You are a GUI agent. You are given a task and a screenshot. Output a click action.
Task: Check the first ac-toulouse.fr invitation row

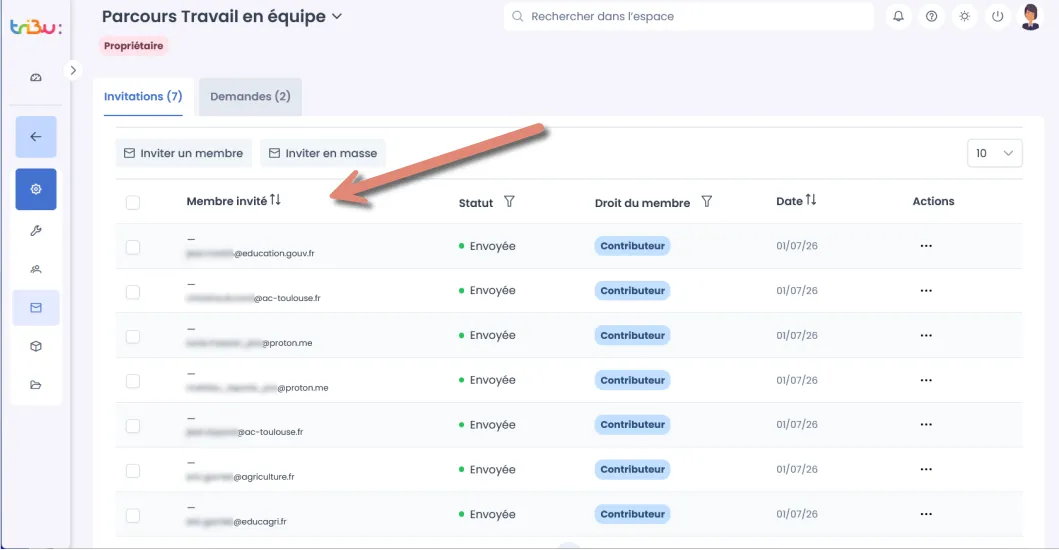click(133, 292)
